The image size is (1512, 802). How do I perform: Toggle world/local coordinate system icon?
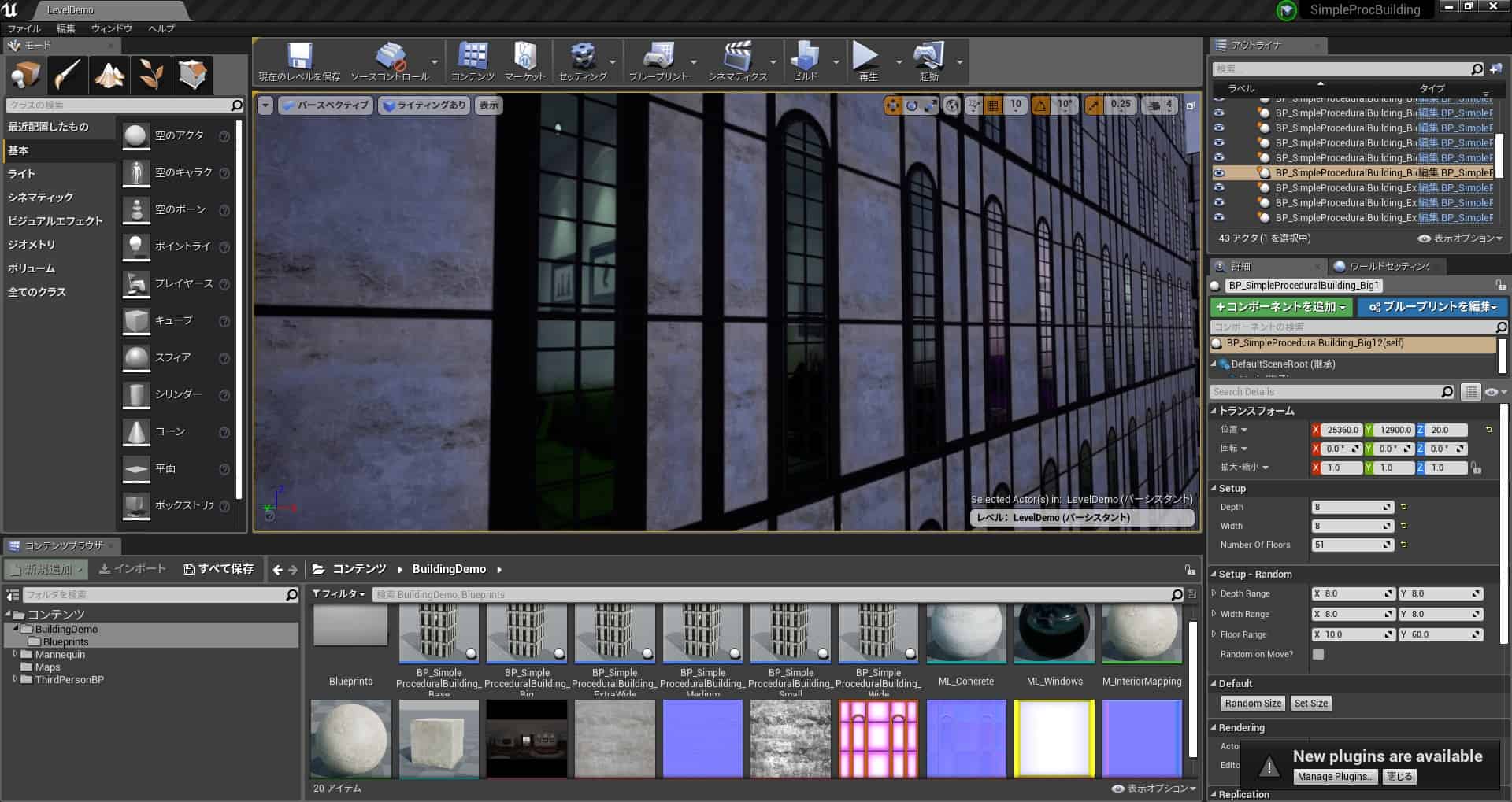click(x=952, y=105)
